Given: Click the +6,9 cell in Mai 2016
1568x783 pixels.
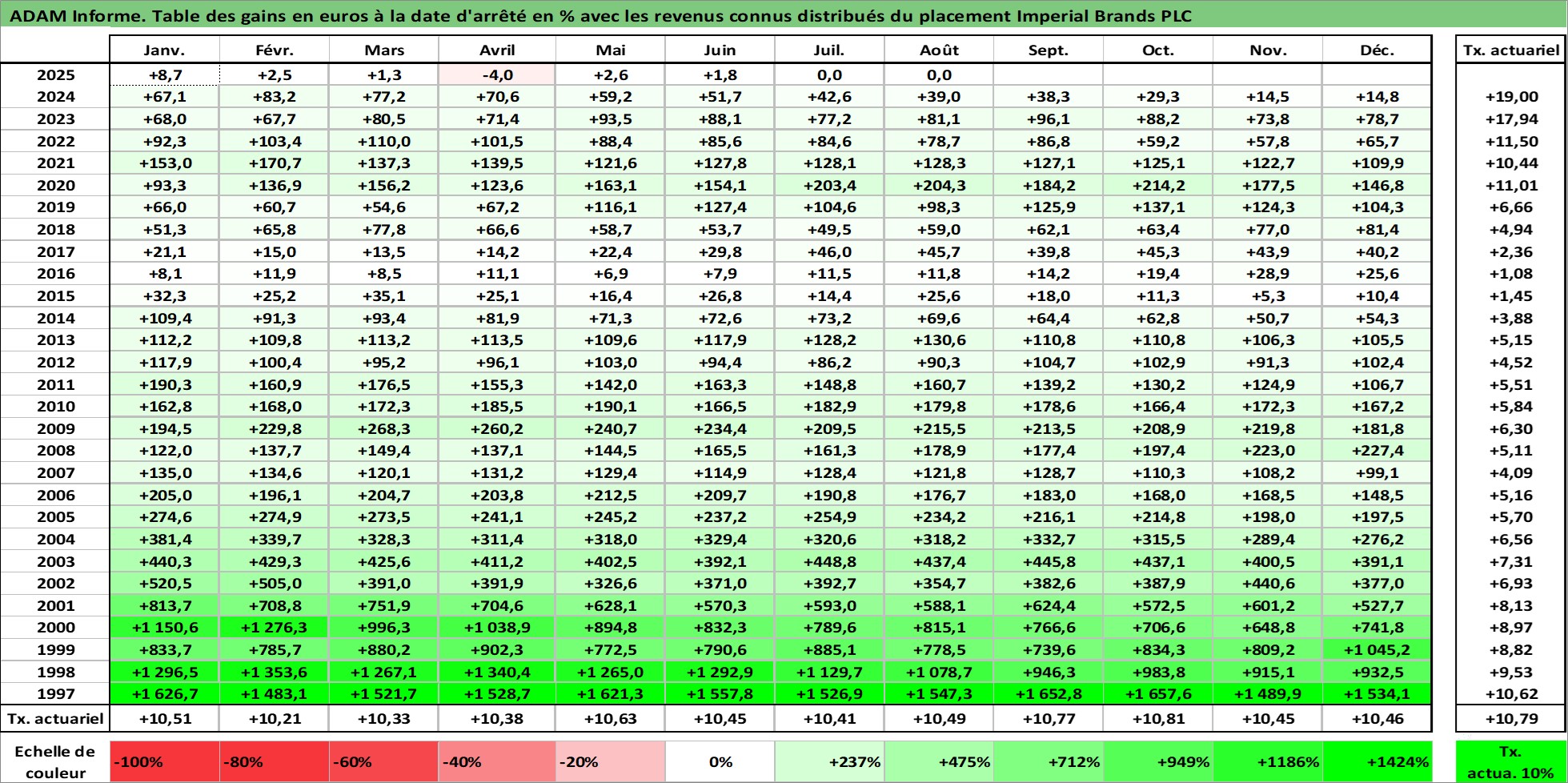Looking at the screenshot, I should [611, 274].
